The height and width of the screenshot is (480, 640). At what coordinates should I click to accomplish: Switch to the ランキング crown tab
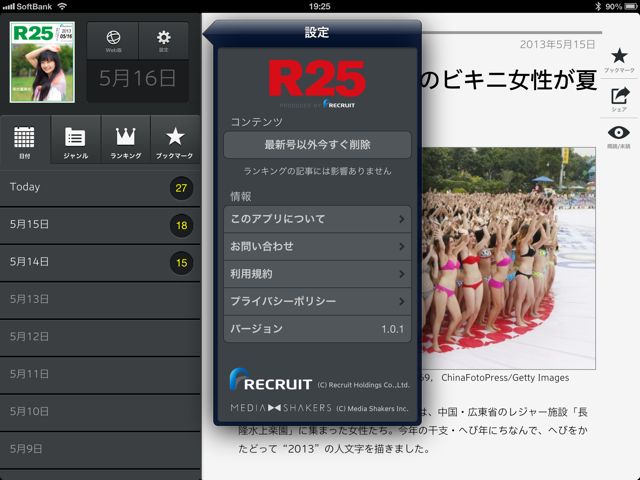click(126, 140)
